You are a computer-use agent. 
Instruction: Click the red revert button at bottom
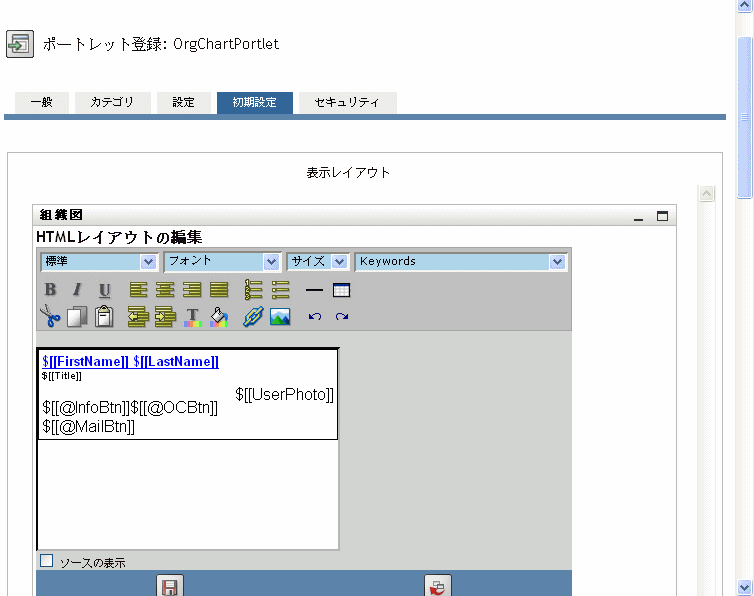pyautogui.click(x=438, y=585)
